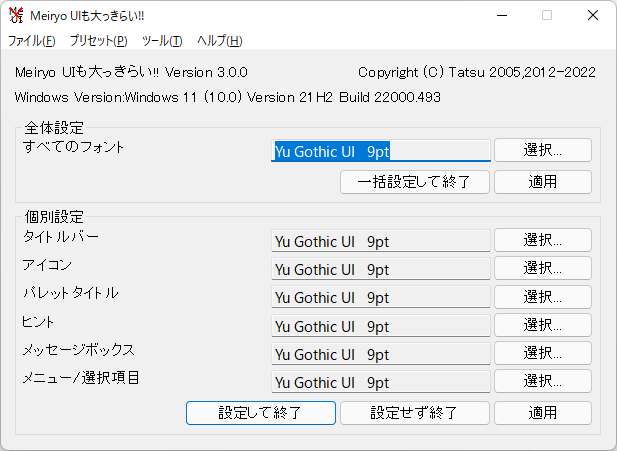Select font for メッセージボックス using 選択
Image resolution: width=617 pixels, height=451 pixels.
(x=542, y=354)
